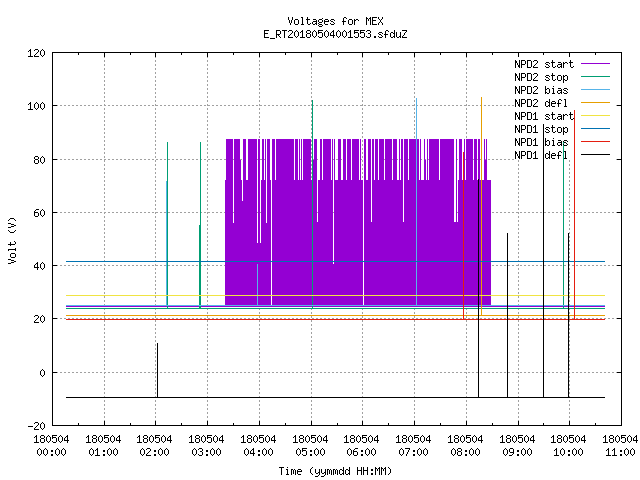Click the black NPD1 defl legend line

click(x=595, y=155)
